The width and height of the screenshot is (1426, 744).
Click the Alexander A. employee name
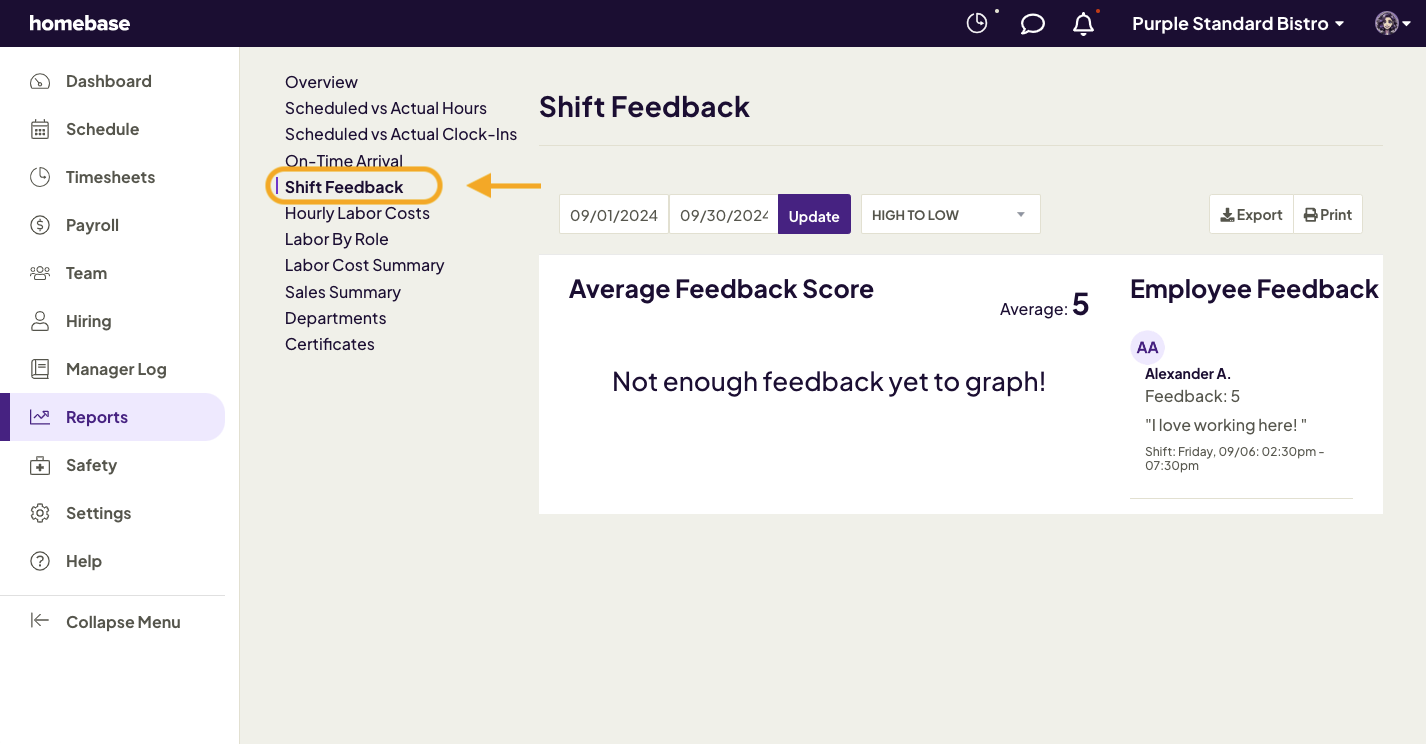click(1188, 373)
